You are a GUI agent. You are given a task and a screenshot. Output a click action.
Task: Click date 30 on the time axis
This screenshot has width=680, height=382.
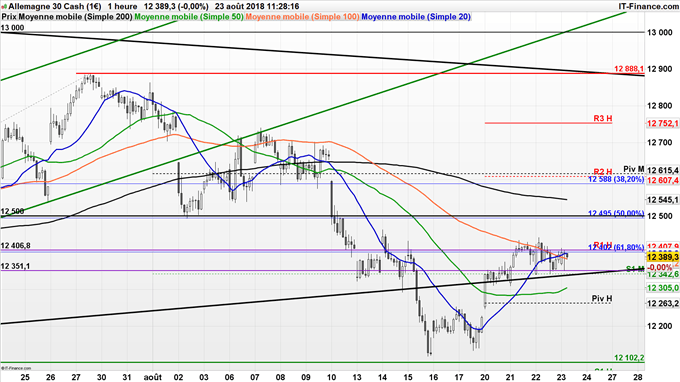click(101, 377)
